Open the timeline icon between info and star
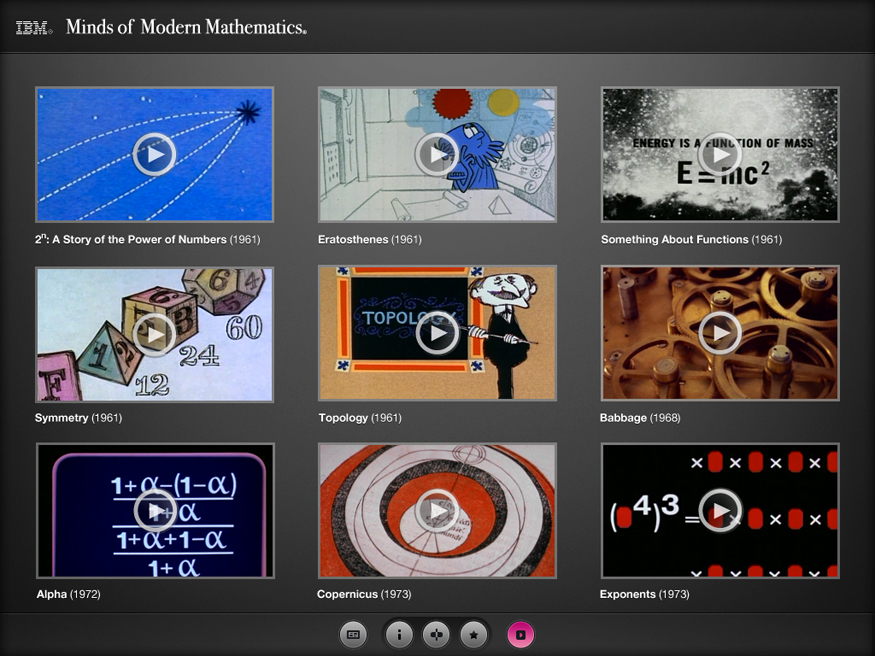 (x=436, y=634)
